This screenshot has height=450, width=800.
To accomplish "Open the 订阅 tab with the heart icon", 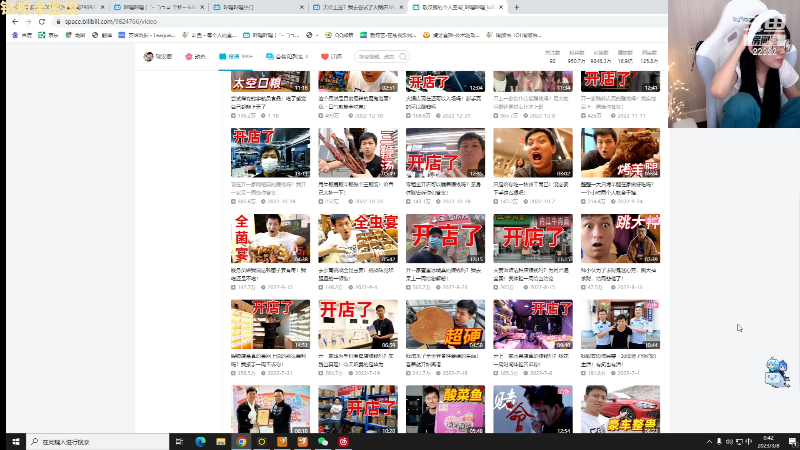I will click(332, 57).
